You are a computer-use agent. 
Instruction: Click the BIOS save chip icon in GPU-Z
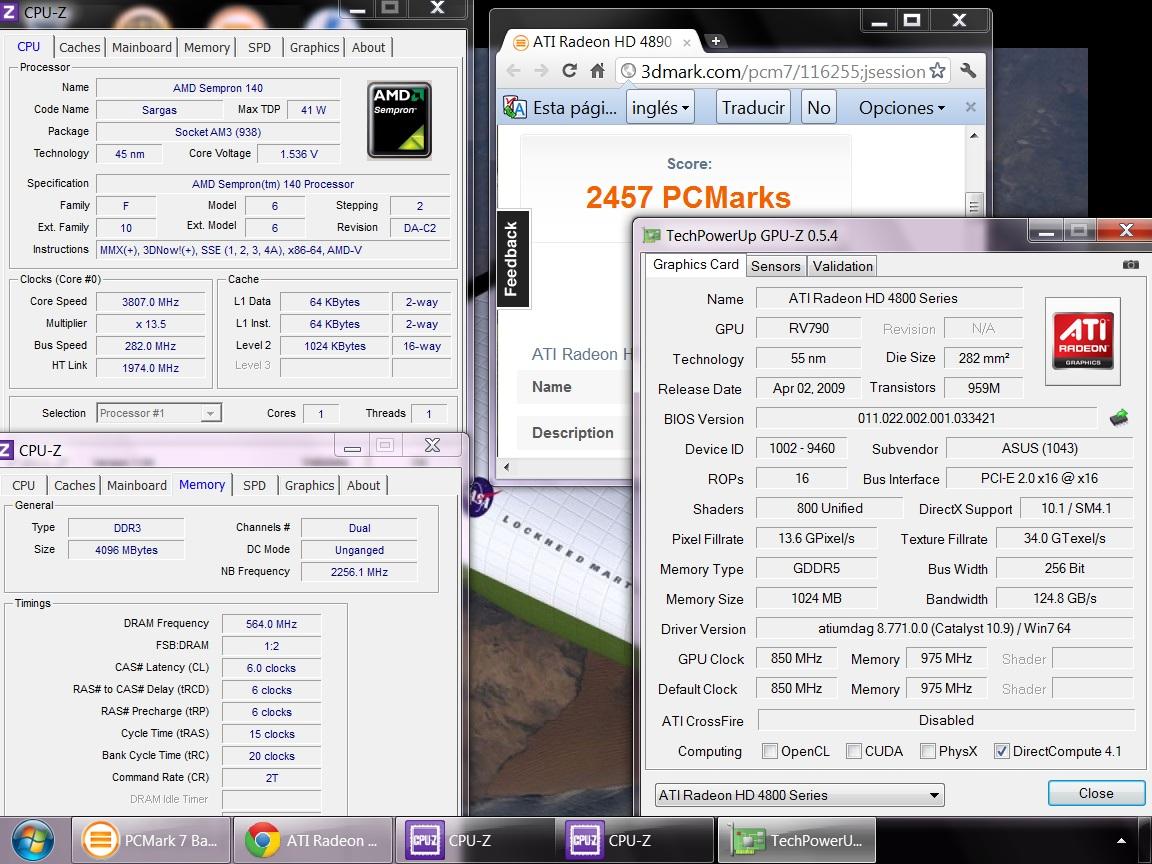(x=1118, y=418)
